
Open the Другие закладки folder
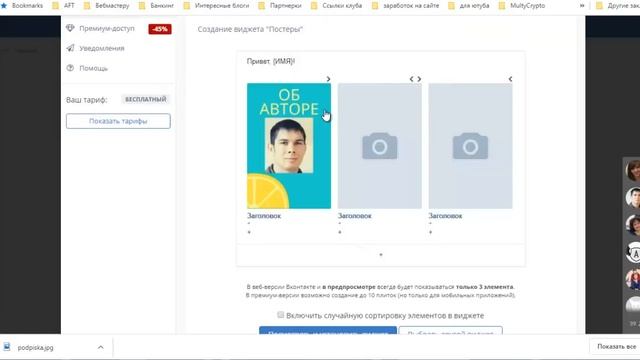click(x=618, y=6)
